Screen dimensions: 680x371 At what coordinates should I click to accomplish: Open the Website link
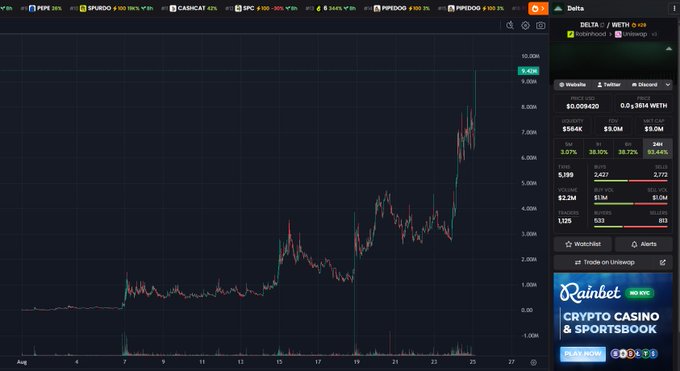pos(572,85)
